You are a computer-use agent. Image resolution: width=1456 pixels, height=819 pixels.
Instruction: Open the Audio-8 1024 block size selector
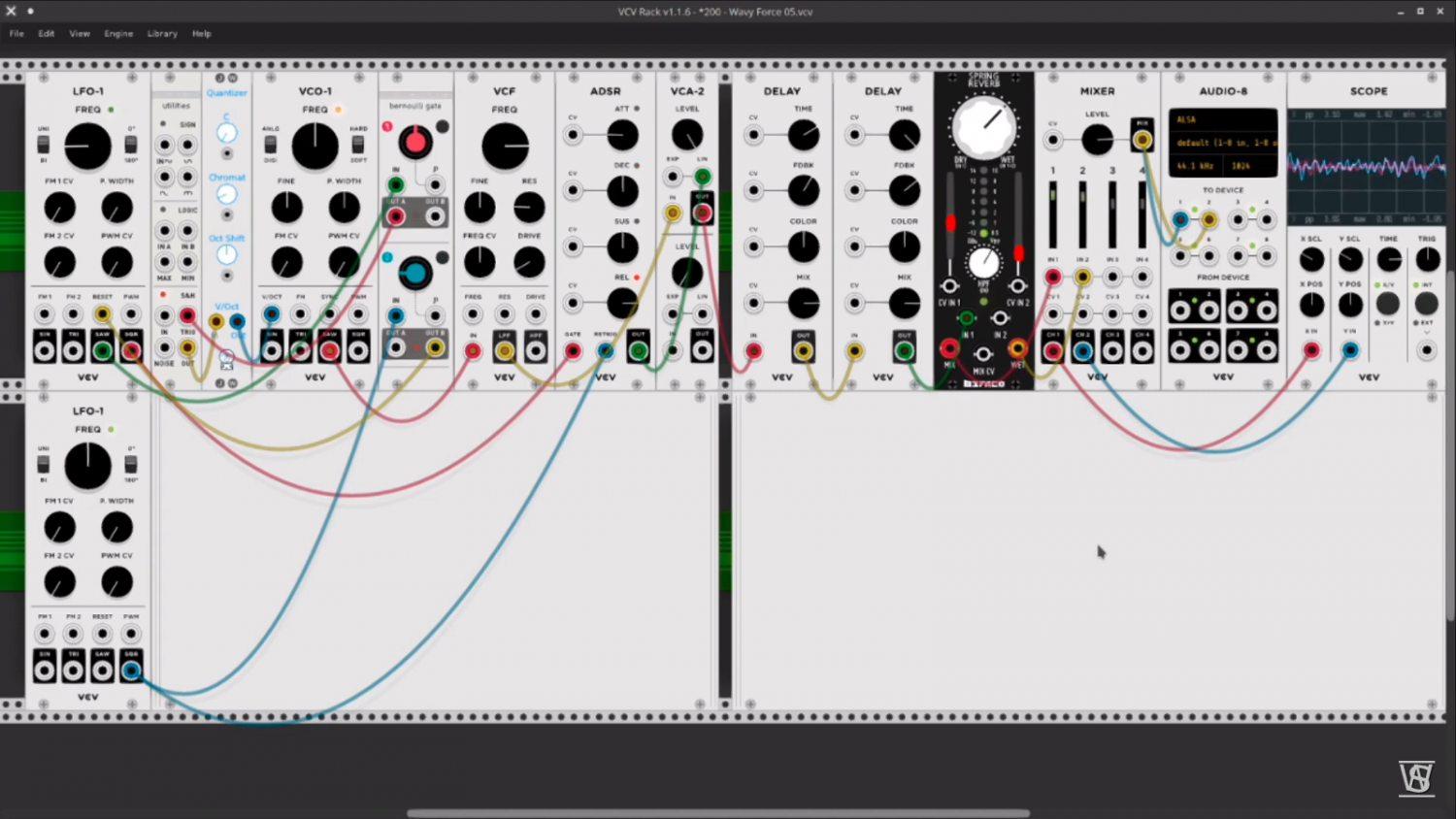1252,166
